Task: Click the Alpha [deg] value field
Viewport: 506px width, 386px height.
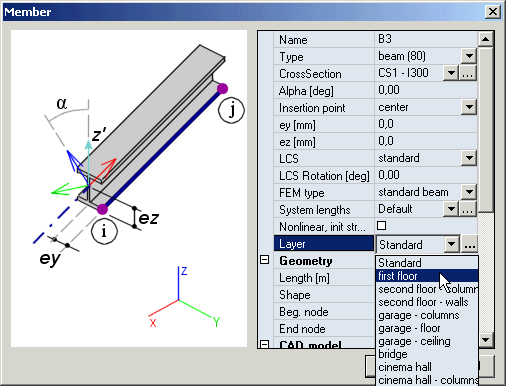Action: click(426, 90)
